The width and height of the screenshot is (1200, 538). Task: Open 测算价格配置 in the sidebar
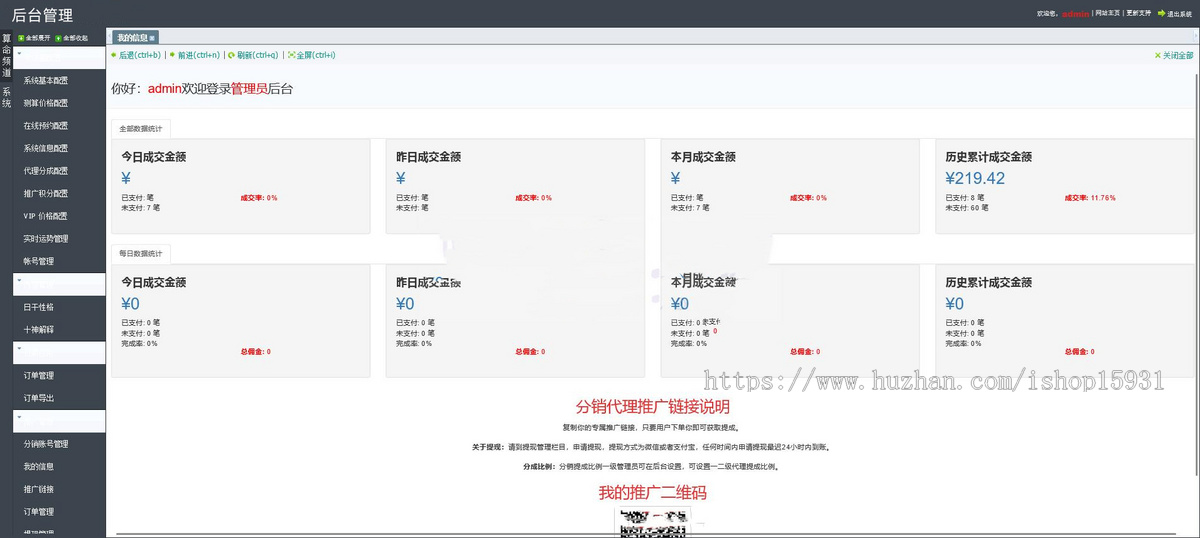[46, 103]
